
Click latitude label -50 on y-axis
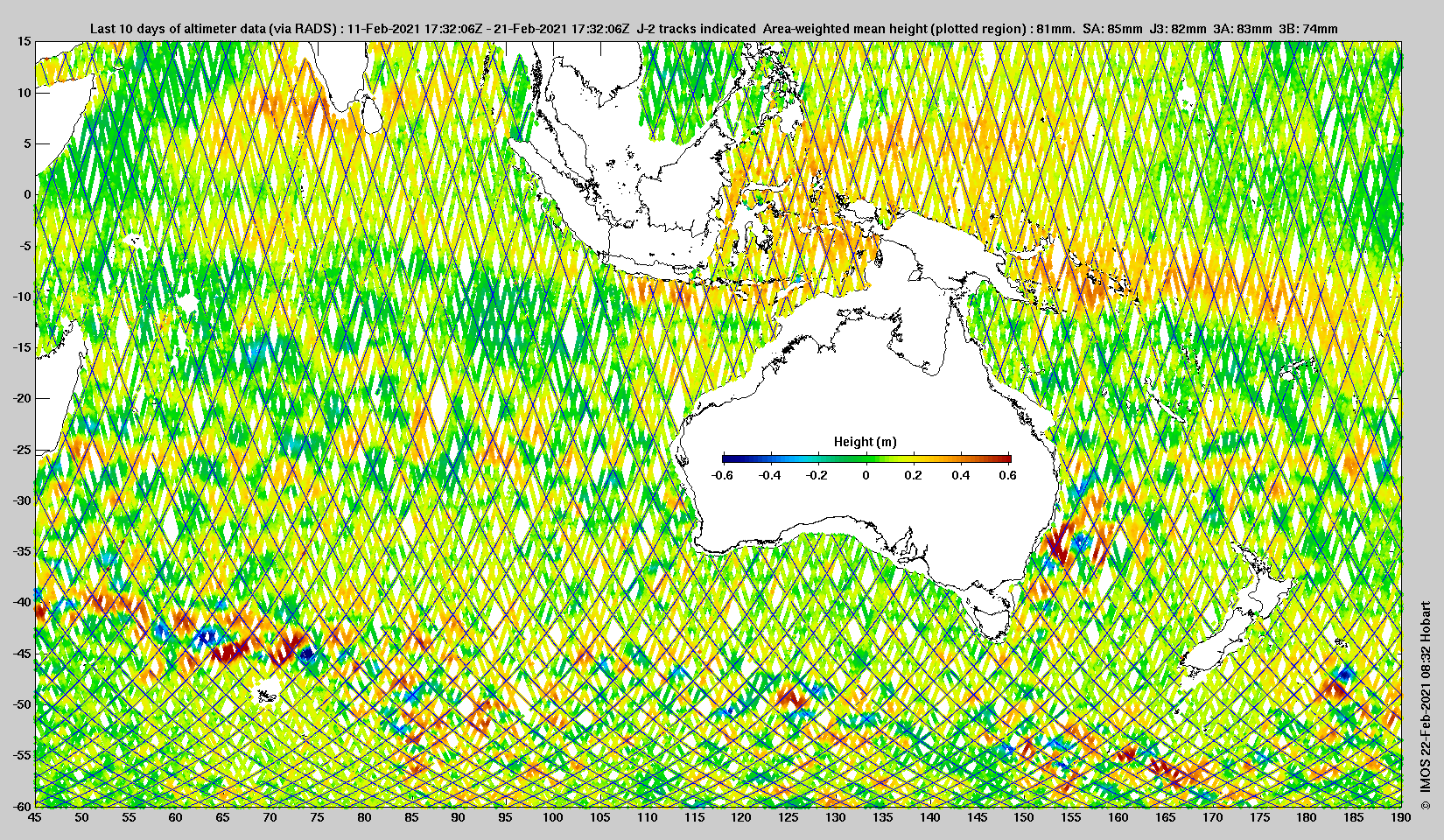tap(22, 704)
